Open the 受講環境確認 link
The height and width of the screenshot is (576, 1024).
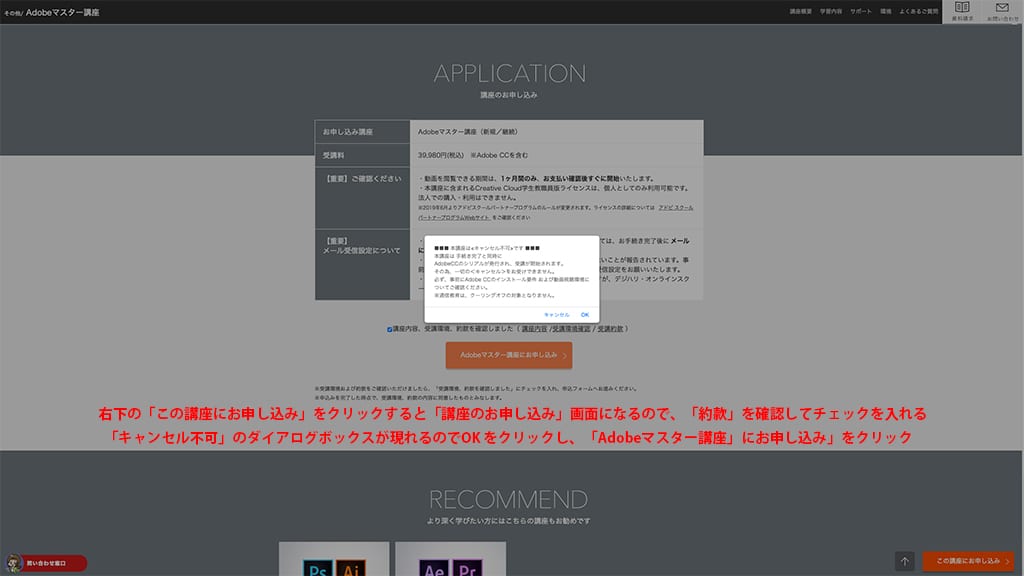571,329
